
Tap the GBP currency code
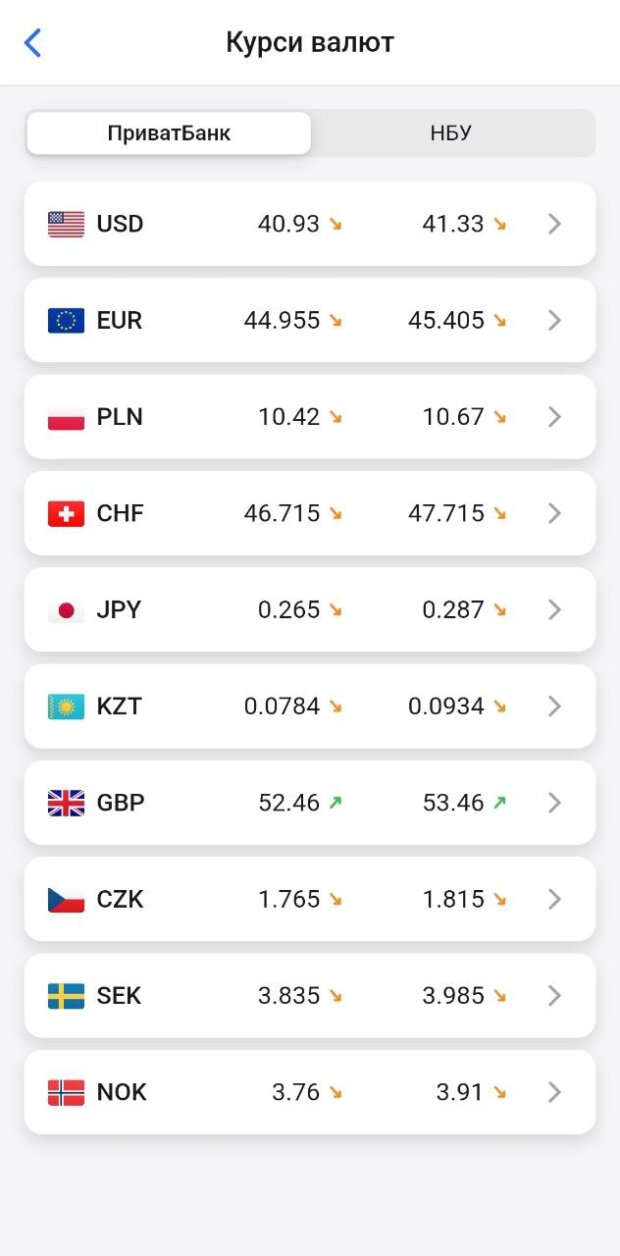[x=120, y=803]
